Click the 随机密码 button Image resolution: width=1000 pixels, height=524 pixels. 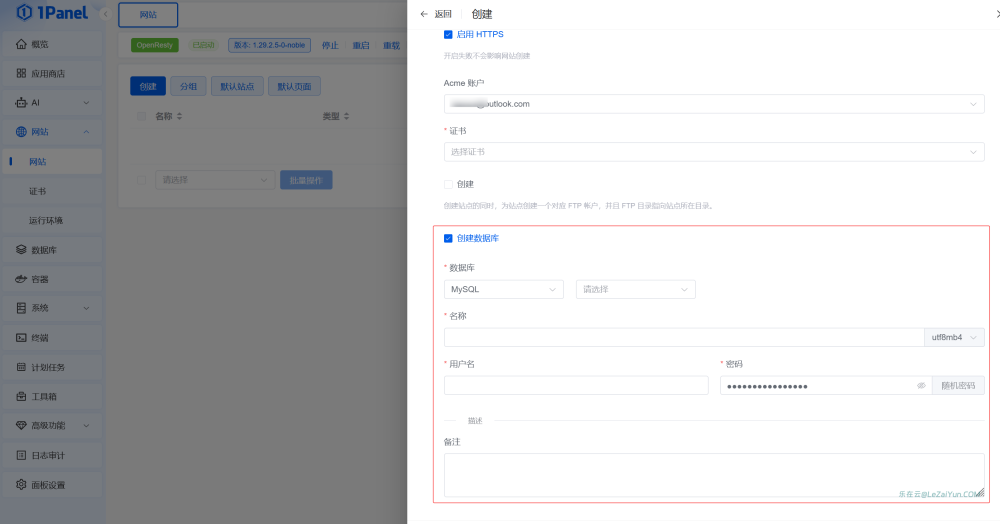pos(958,386)
